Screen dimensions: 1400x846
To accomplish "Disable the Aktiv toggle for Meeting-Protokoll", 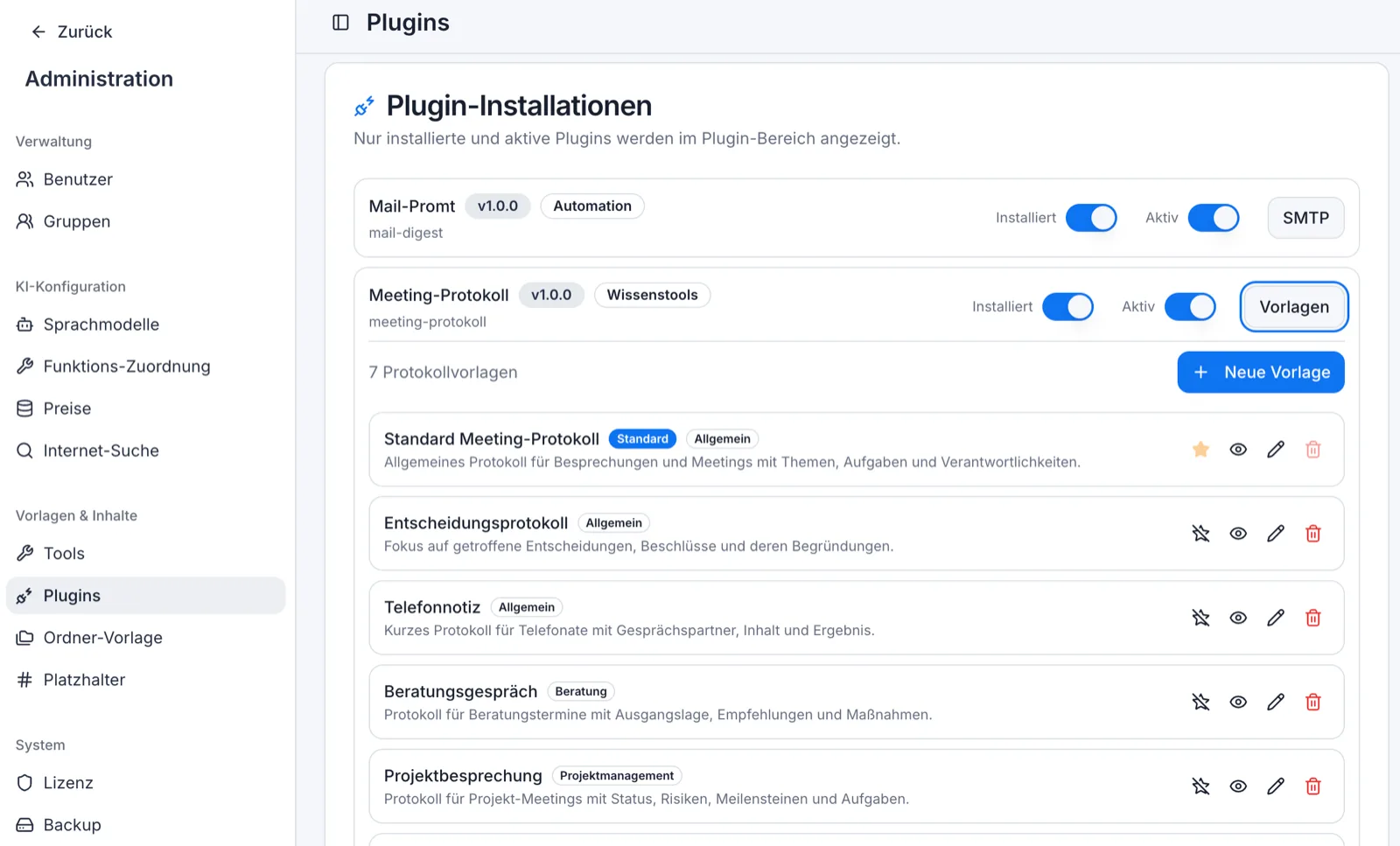I will tap(1191, 307).
